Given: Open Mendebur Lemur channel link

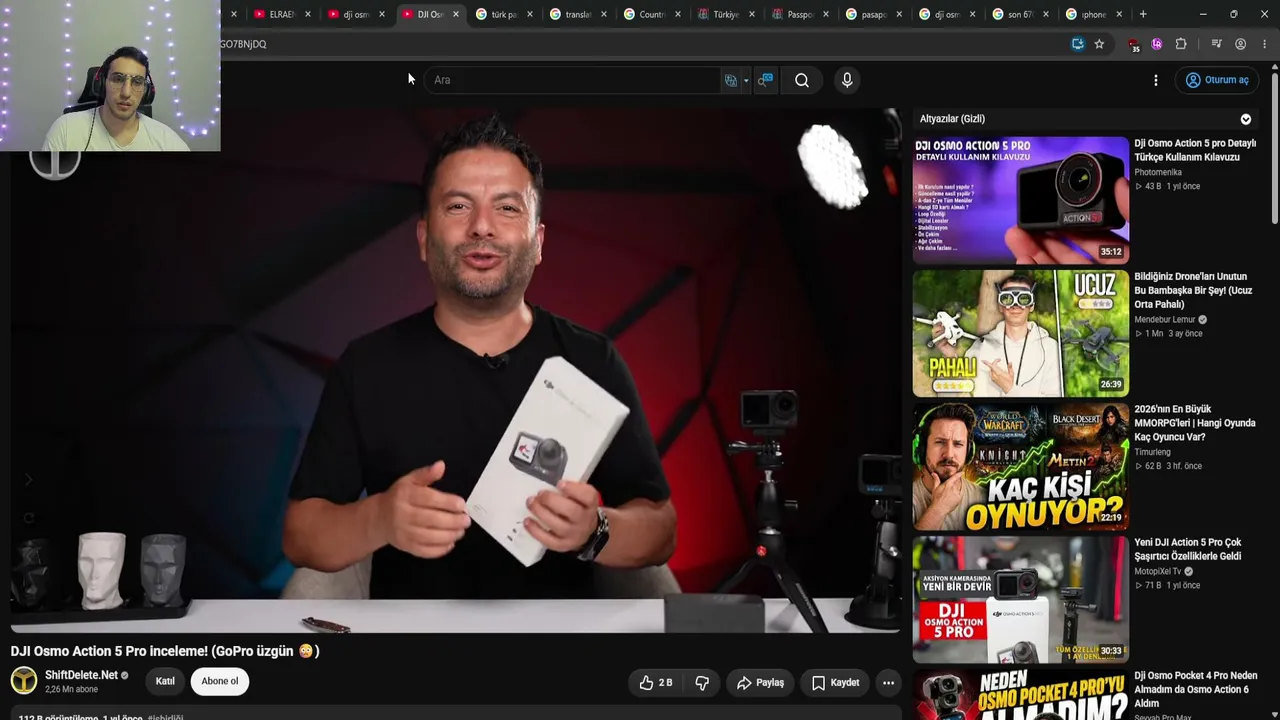Looking at the screenshot, I should [x=1165, y=319].
